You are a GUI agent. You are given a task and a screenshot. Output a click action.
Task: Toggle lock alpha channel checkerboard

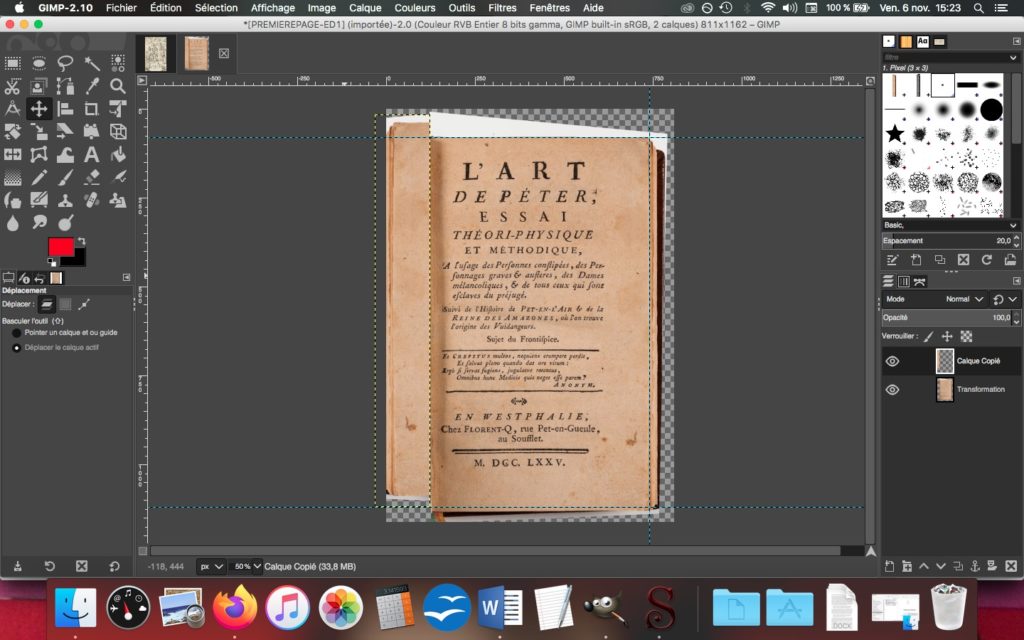(966, 336)
